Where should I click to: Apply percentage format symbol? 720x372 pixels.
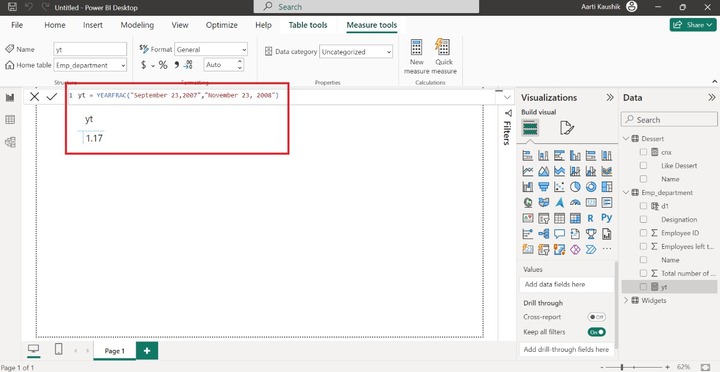point(163,65)
